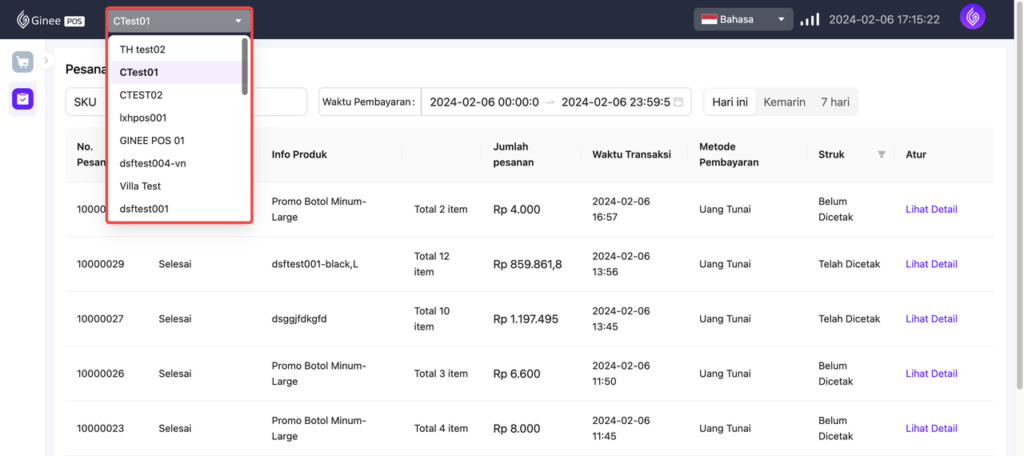
Task: Select TH test02 from store list
Action: (142, 49)
